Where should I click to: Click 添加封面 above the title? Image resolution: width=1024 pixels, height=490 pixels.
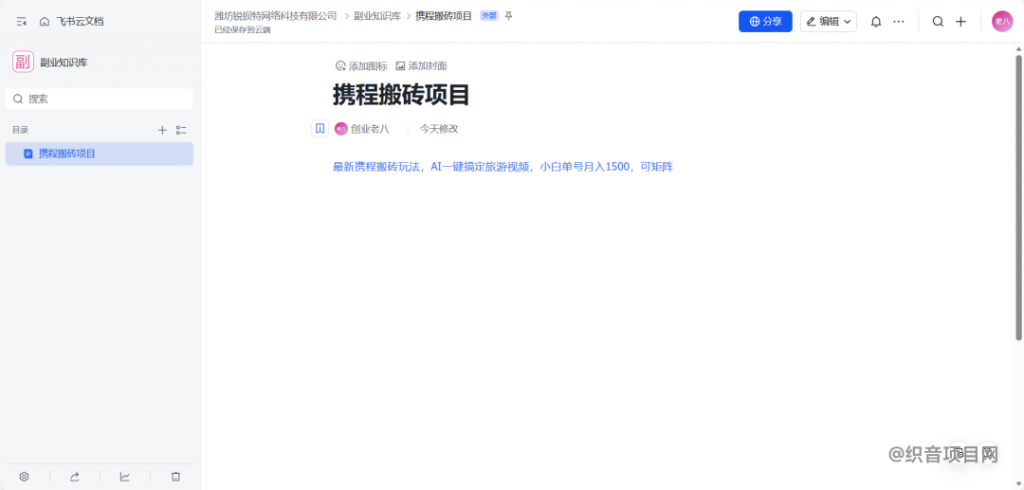(421, 66)
